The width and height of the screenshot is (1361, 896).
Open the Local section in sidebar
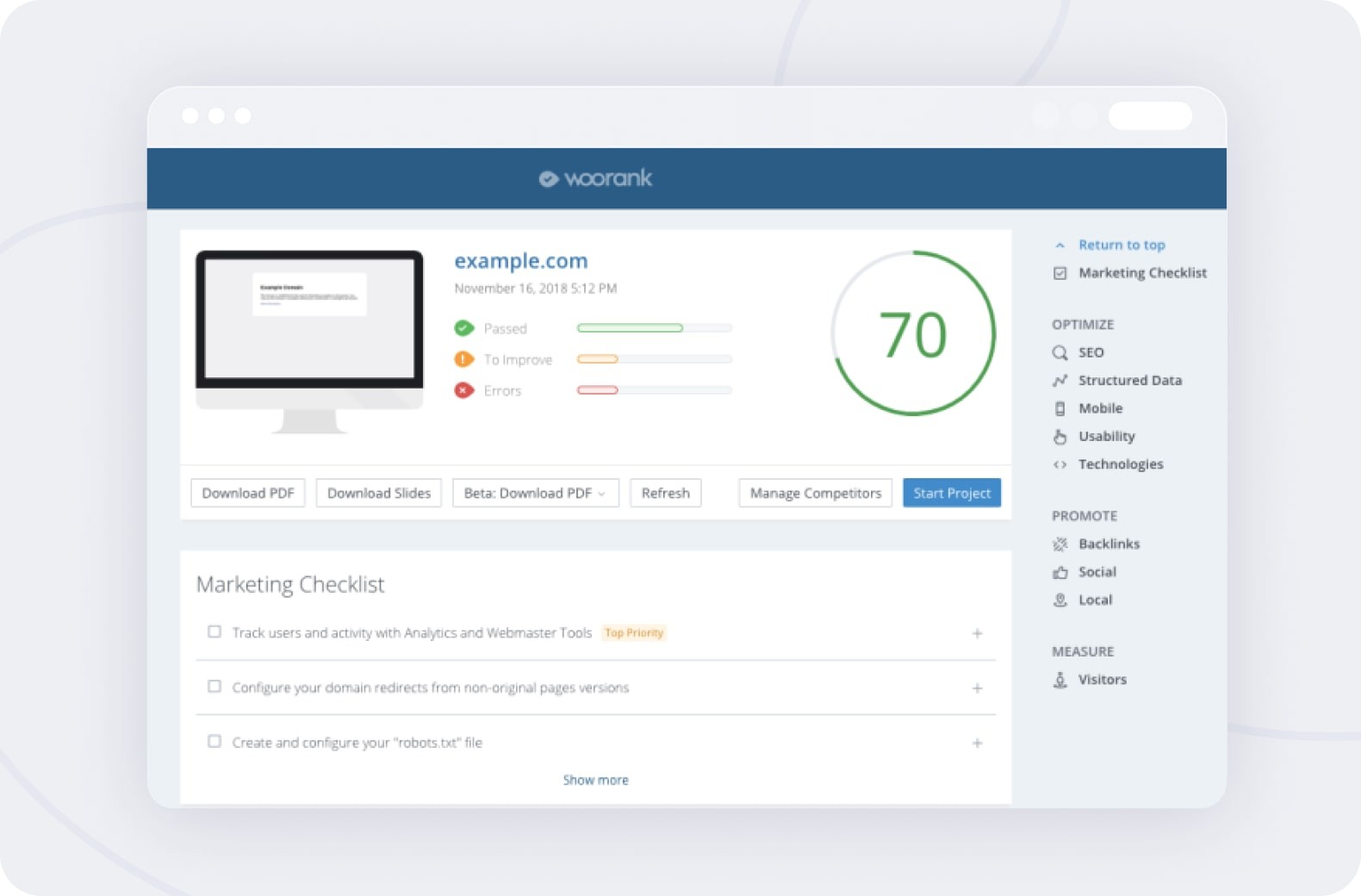click(1095, 600)
